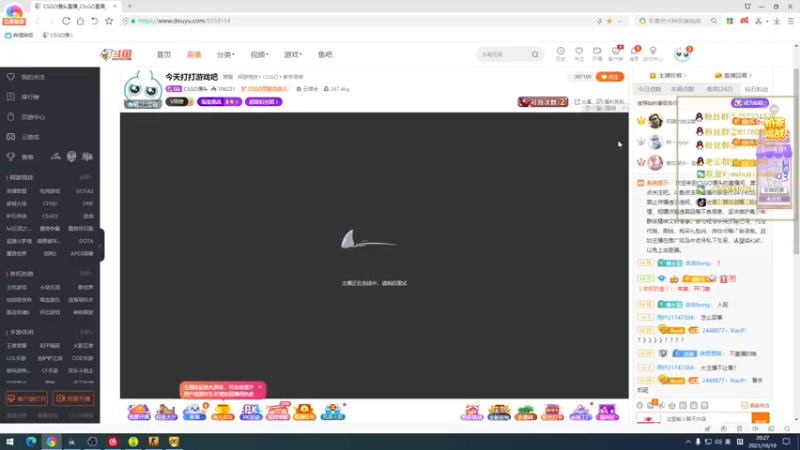Image resolution: width=800 pixels, height=450 pixels.
Task: Reload the page with the browser refresh icon
Action: 66,21
